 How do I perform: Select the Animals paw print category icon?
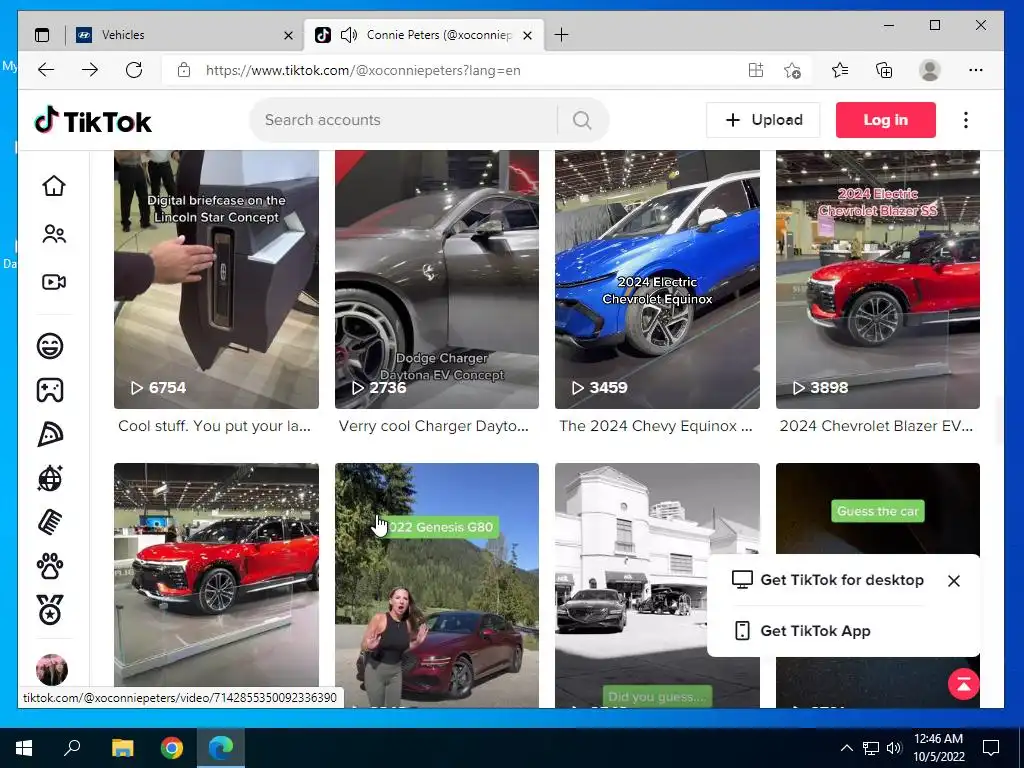50,566
